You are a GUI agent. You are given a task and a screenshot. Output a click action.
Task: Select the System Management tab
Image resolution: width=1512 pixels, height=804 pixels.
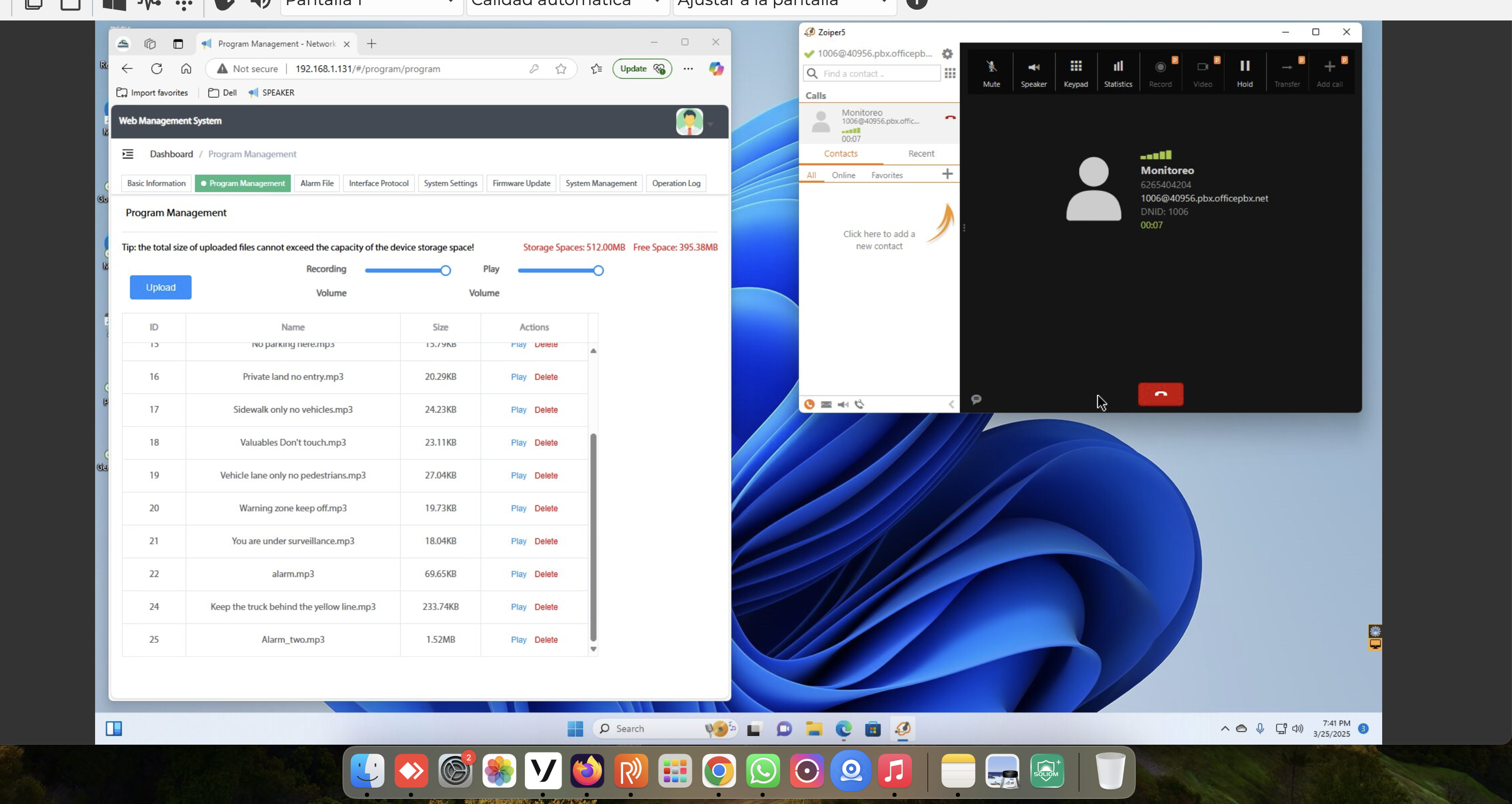pyautogui.click(x=601, y=183)
